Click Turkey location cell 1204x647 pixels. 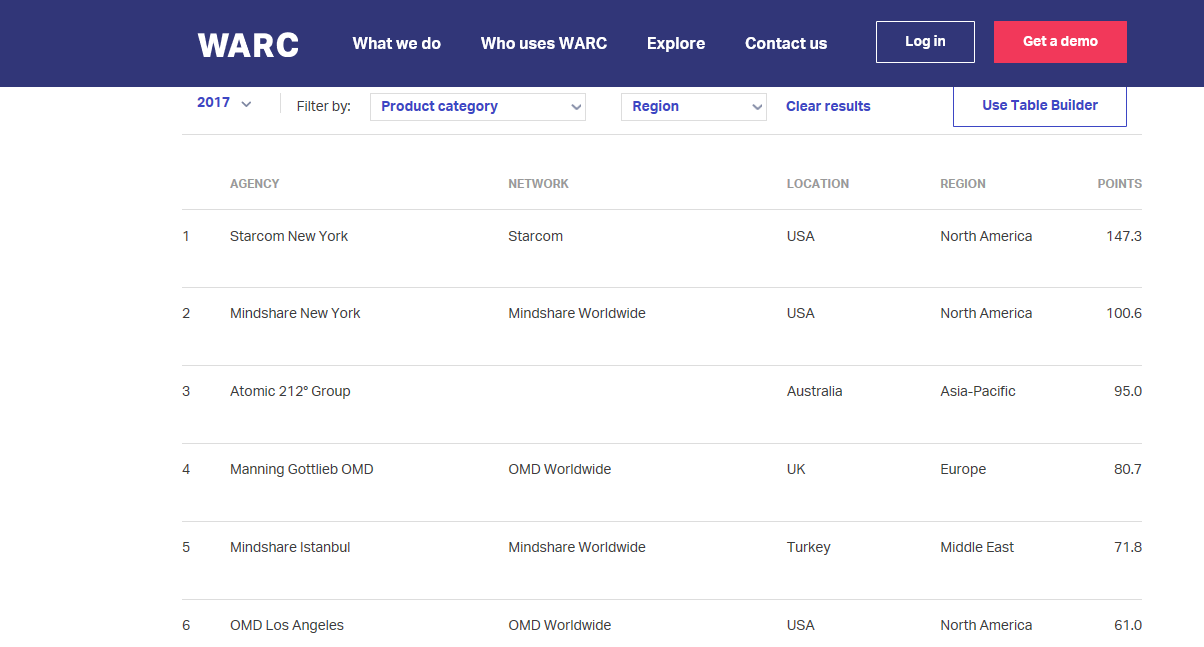point(809,547)
